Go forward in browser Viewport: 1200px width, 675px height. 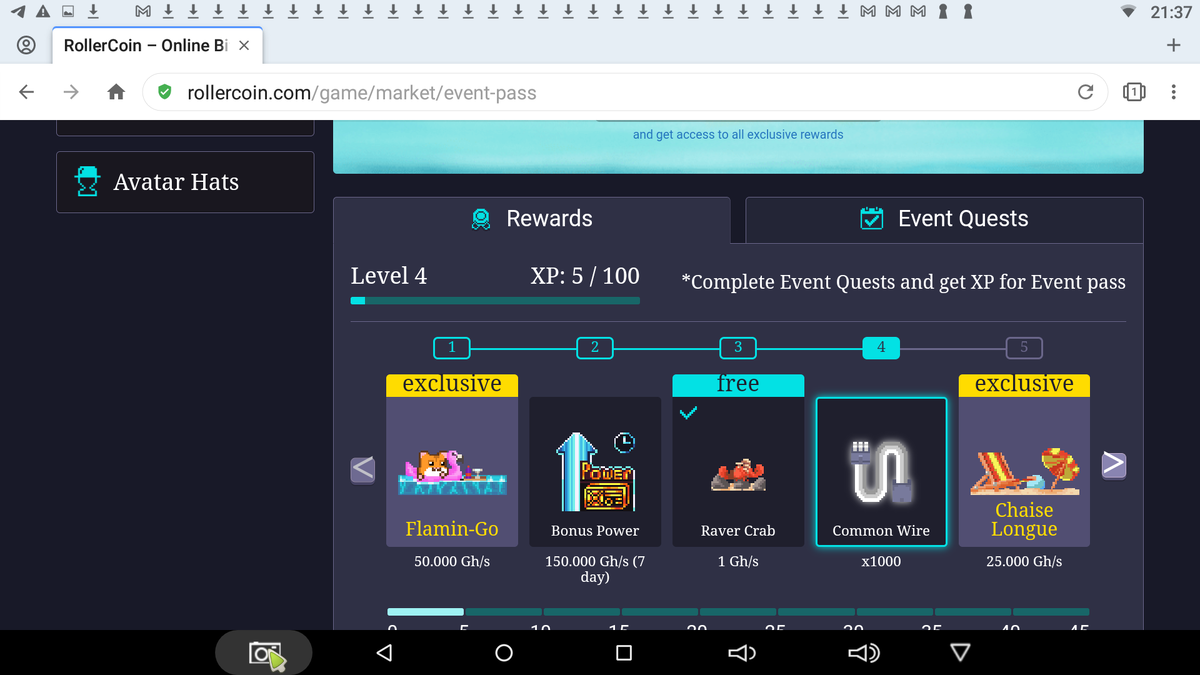pyautogui.click(x=71, y=92)
